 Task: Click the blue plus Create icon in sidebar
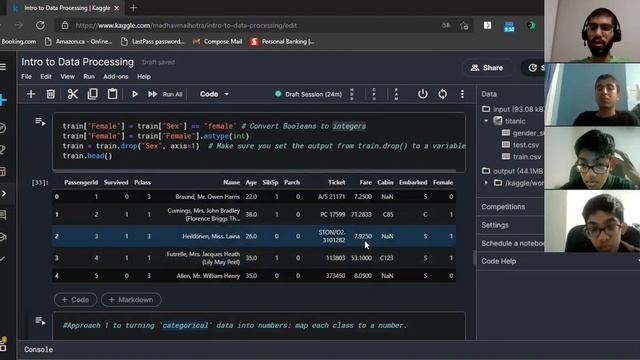[x=3, y=100]
